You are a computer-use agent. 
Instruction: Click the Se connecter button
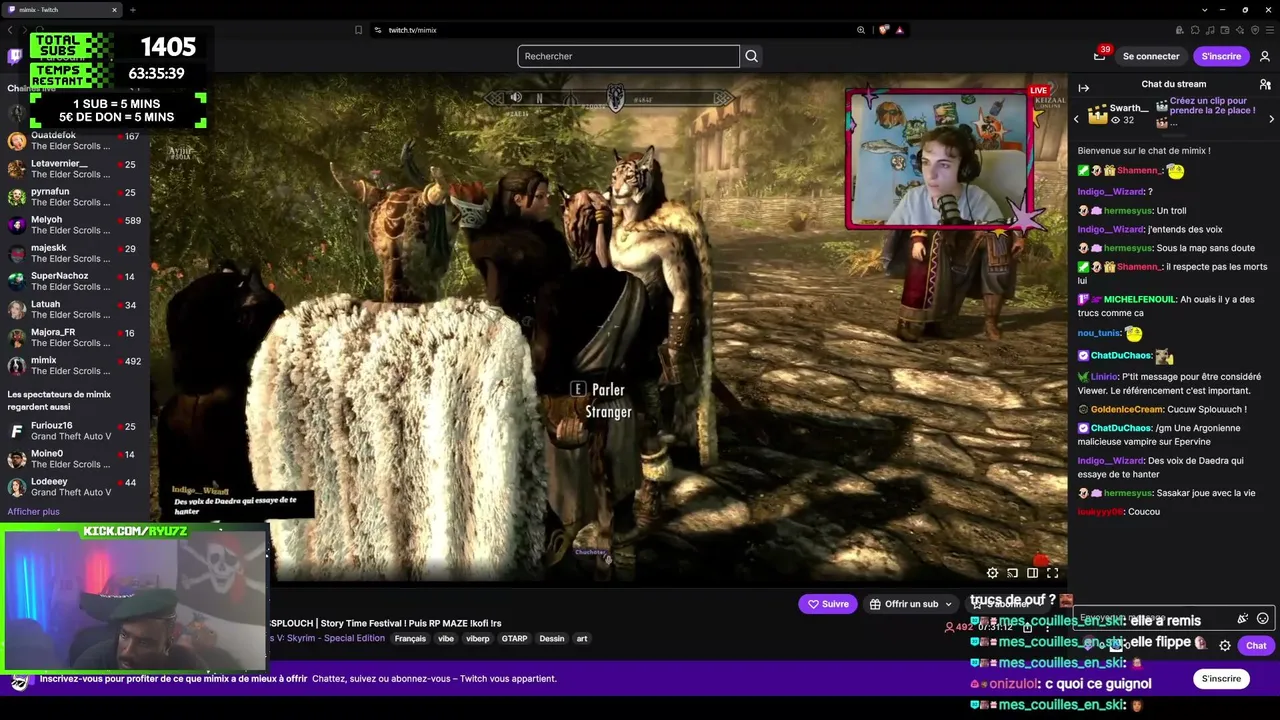1151,56
